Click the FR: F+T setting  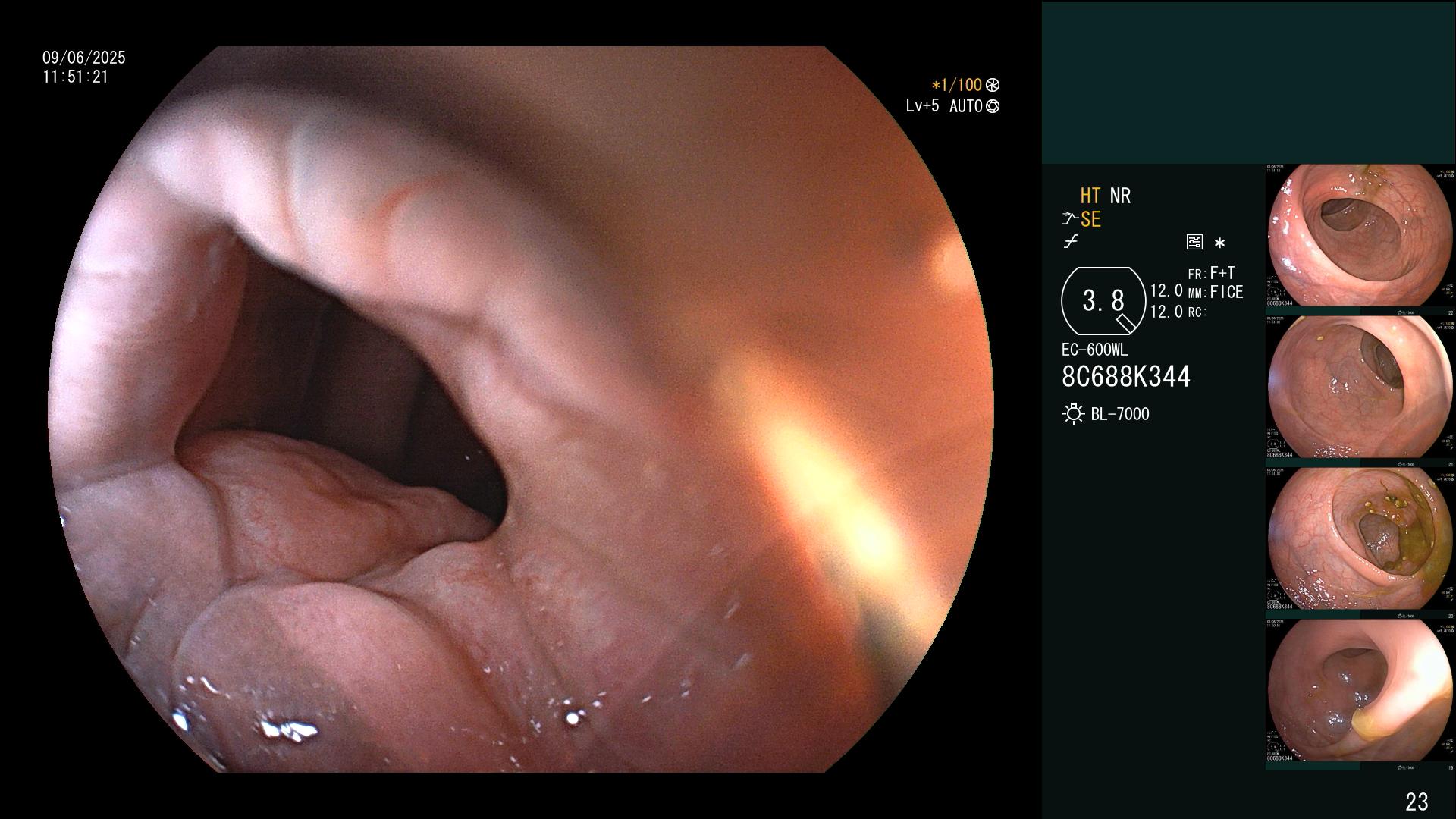pos(1212,273)
